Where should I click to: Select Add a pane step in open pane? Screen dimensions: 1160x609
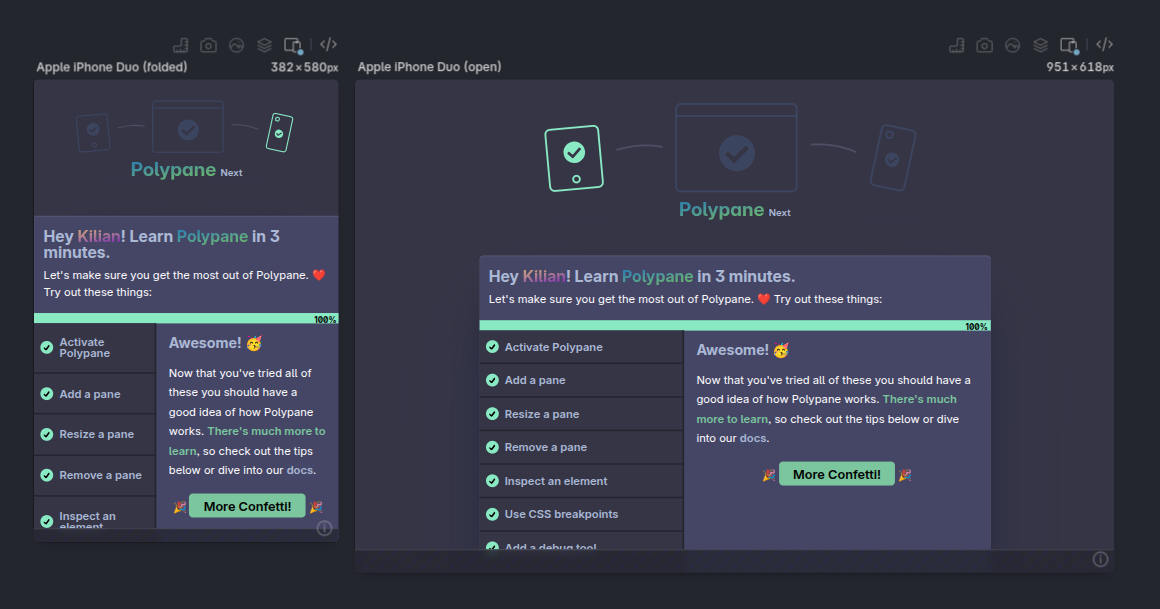point(581,380)
